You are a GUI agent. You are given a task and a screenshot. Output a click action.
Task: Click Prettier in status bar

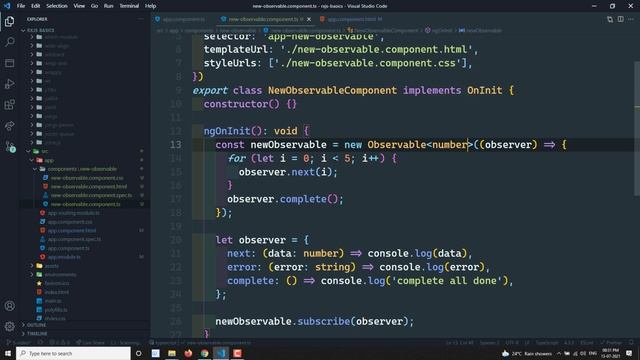611,343
